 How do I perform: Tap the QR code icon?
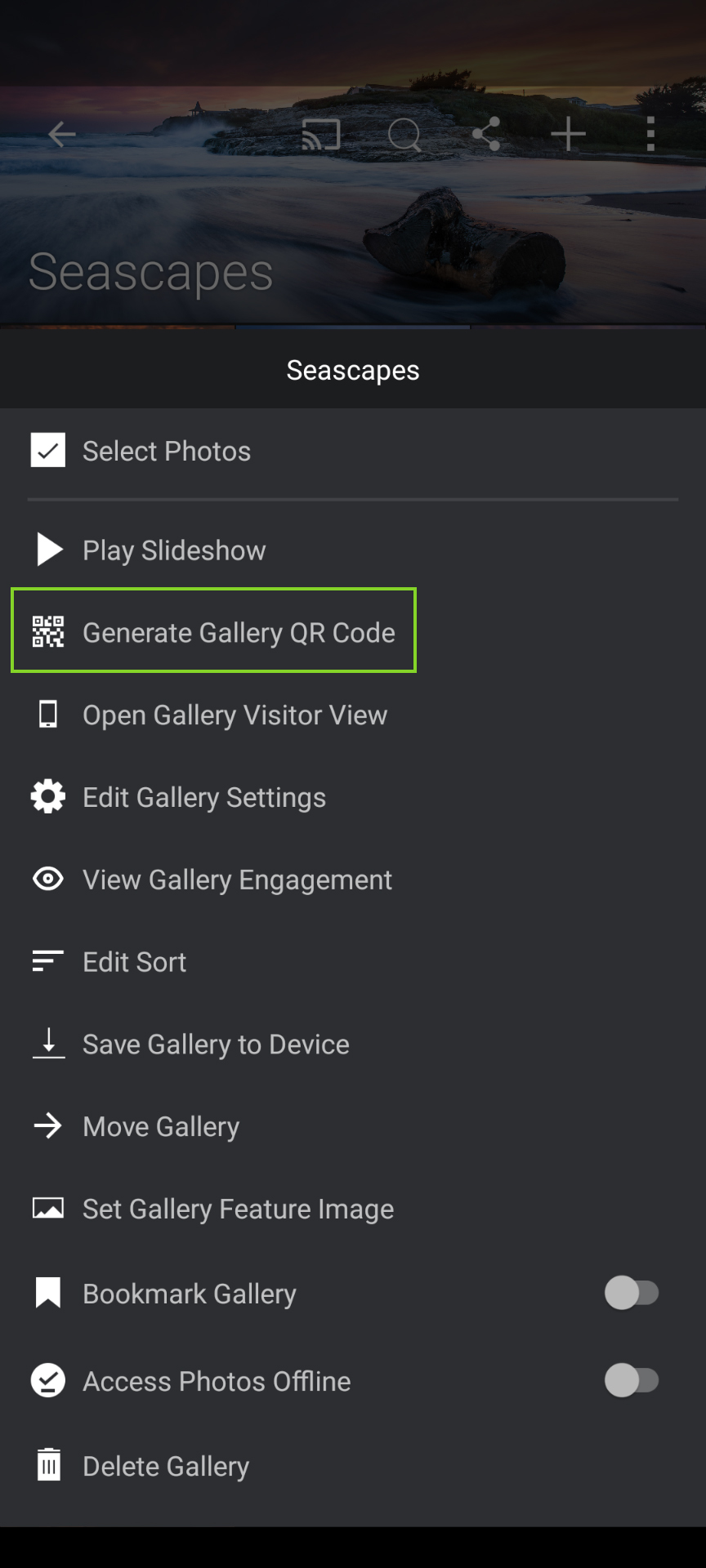(48, 632)
